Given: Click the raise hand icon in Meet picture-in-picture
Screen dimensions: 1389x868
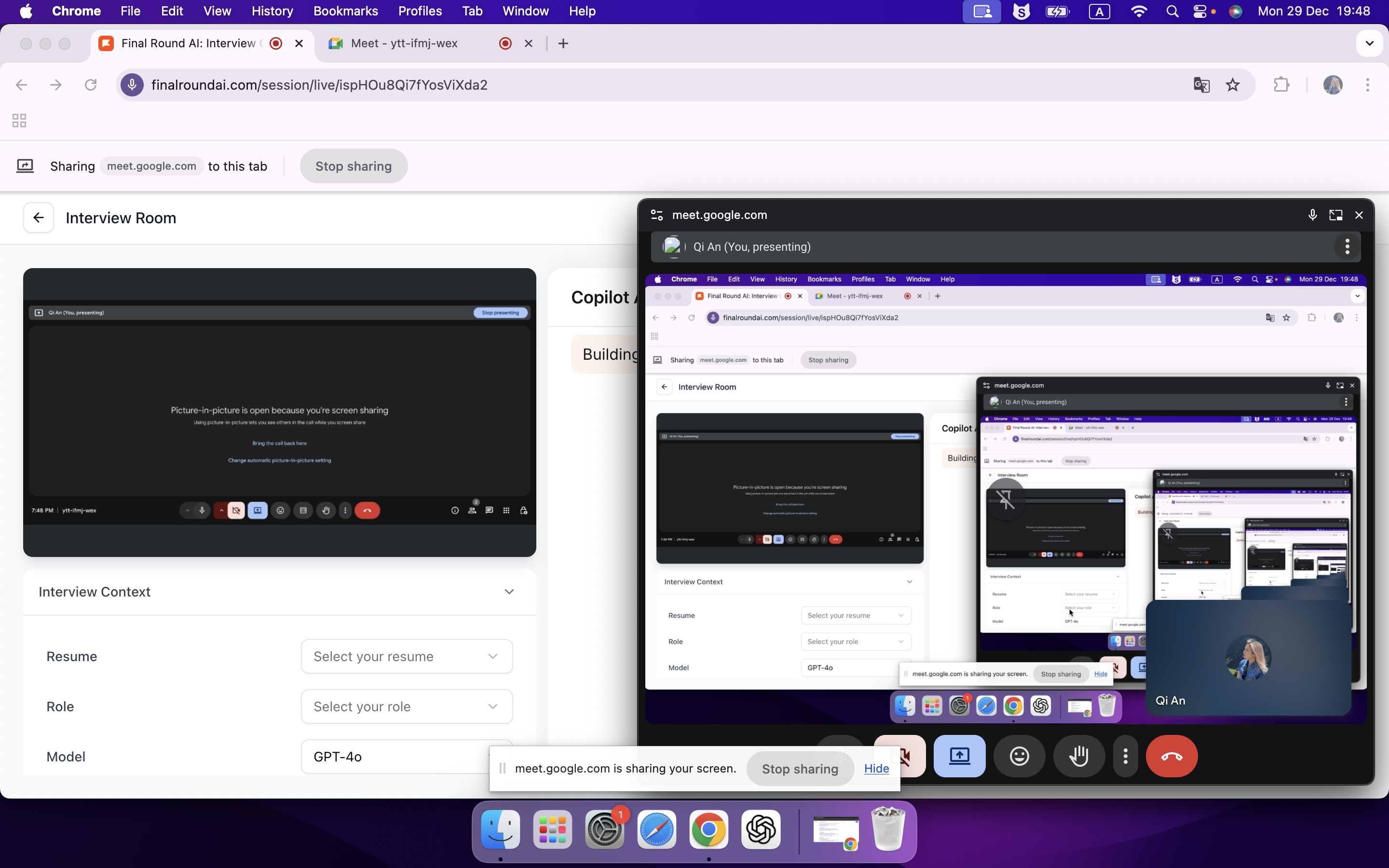Looking at the screenshot, I should coord(1079,756).
